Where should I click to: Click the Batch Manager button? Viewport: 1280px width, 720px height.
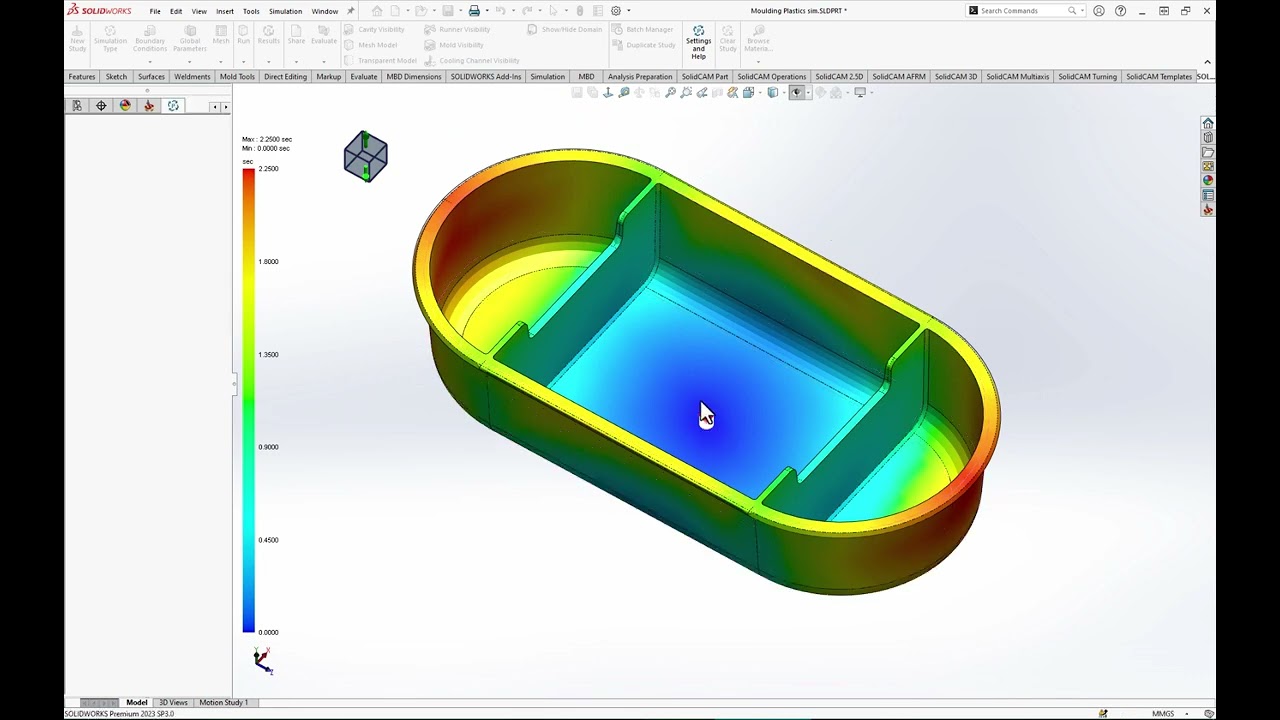tap(643, 29)
